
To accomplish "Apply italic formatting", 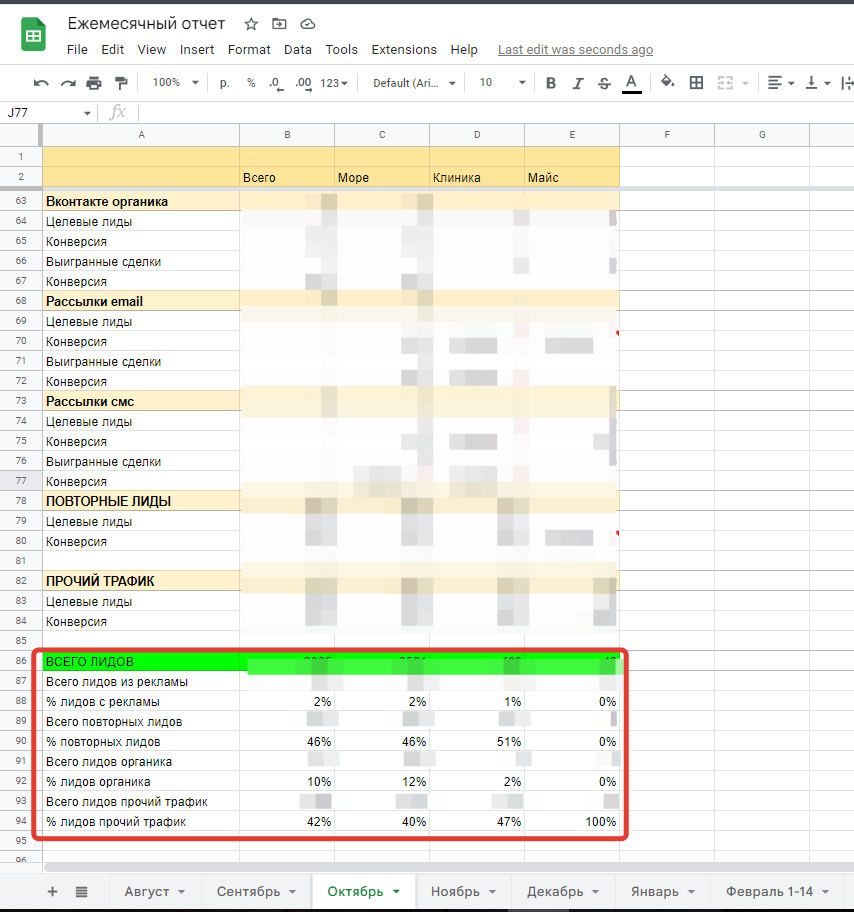I will coord(578,83).
